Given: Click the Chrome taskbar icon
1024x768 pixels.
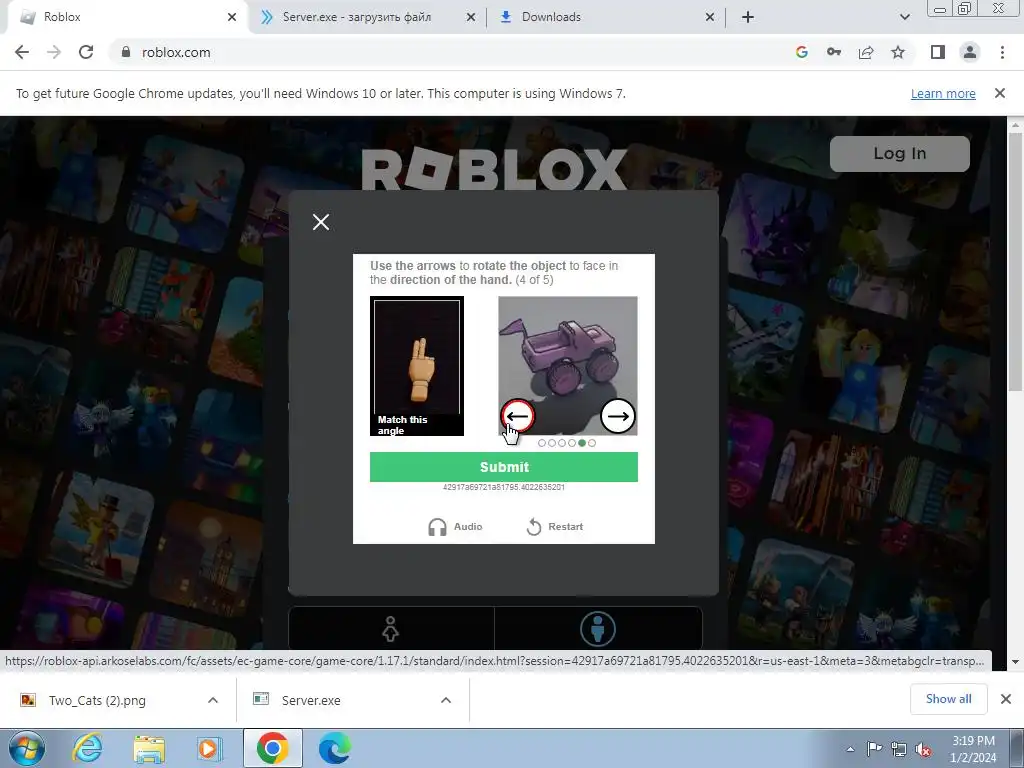Looking at the screenshot, I should point(272,748).
